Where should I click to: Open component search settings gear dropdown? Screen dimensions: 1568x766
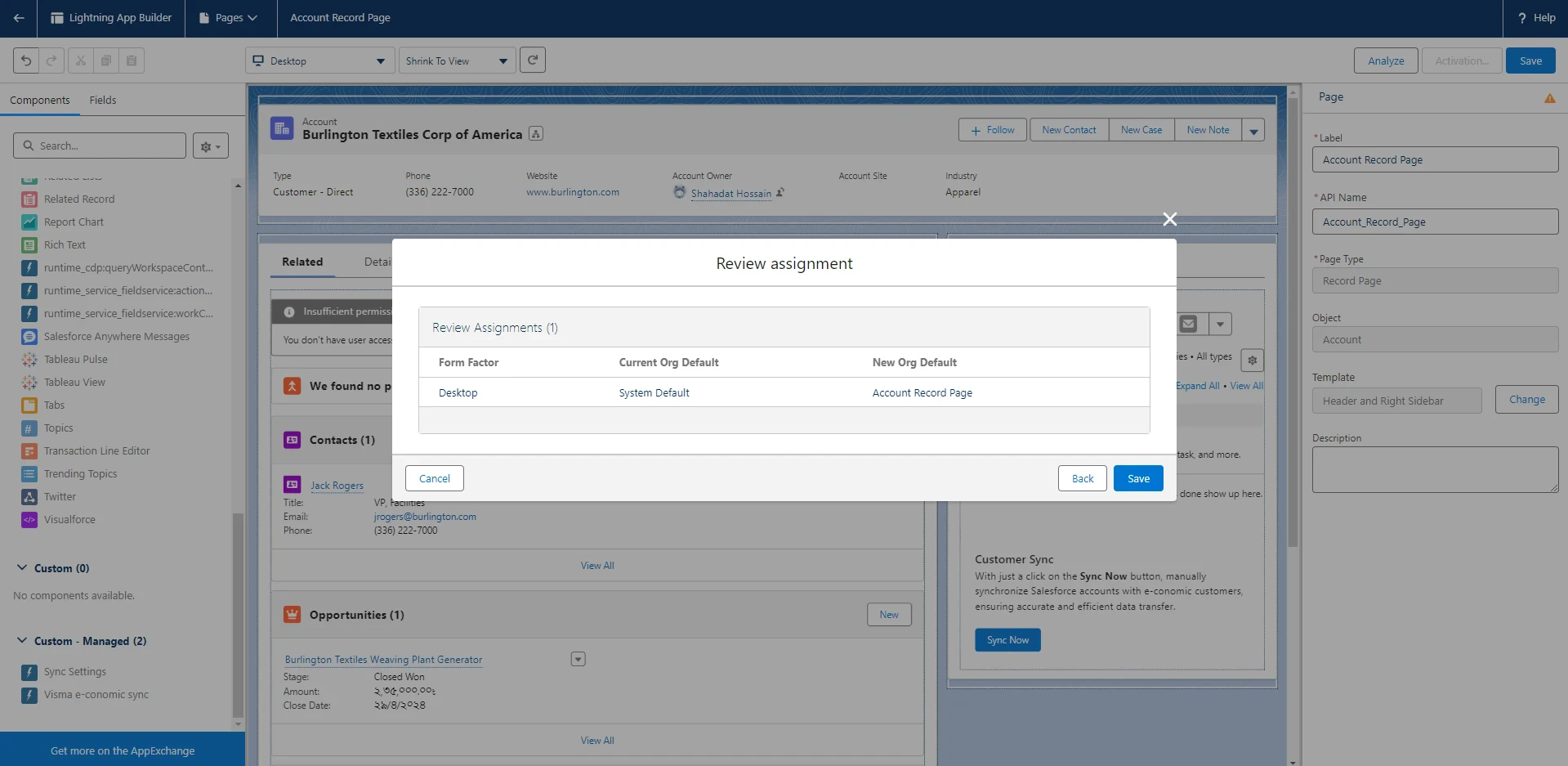point(211,146)
